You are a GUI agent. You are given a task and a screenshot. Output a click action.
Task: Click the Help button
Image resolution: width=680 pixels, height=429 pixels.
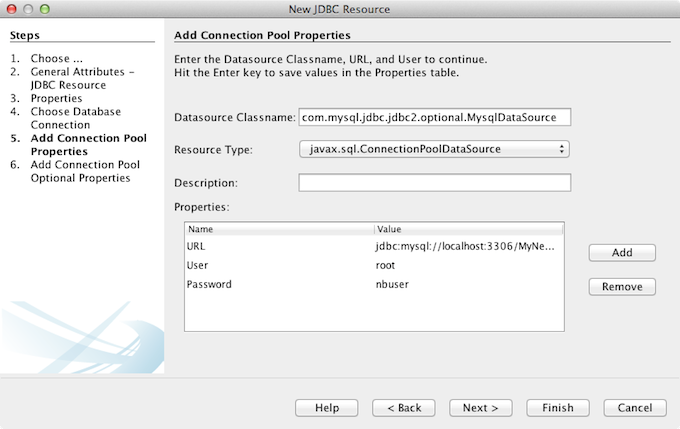tap(327, 407)
